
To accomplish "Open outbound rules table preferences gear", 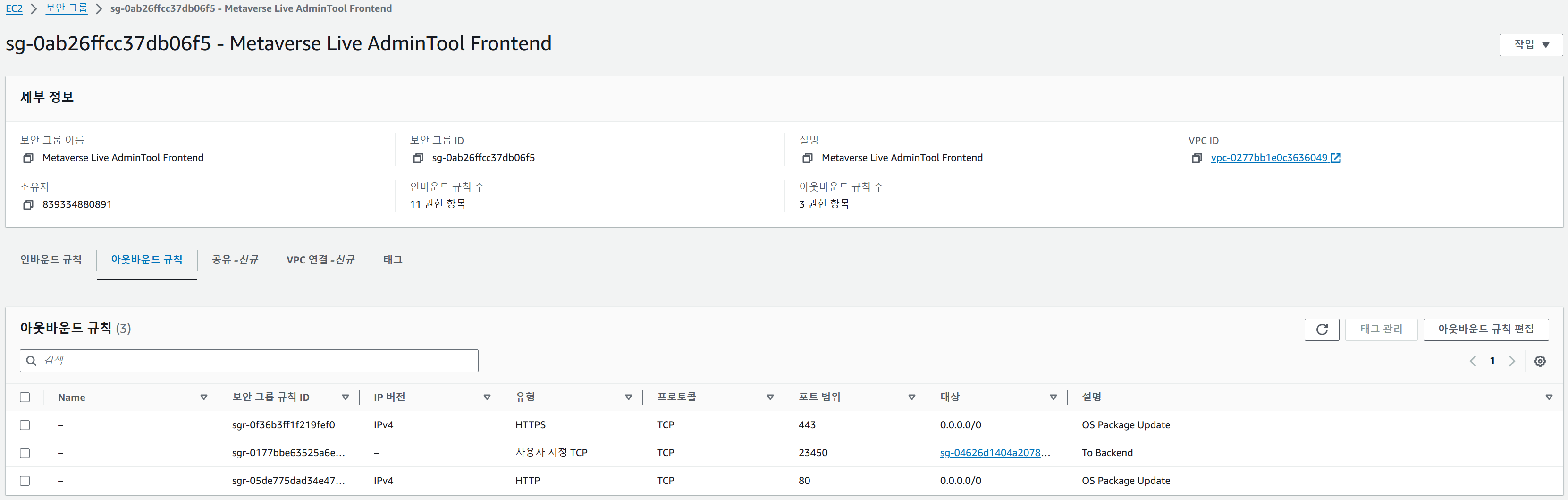I will pos(1539,361).
